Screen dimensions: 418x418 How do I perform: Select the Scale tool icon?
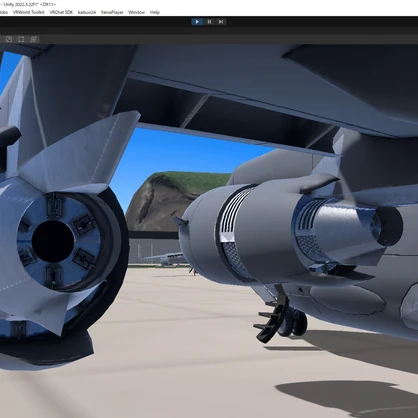pyautogui.click(x=9, y=39)
